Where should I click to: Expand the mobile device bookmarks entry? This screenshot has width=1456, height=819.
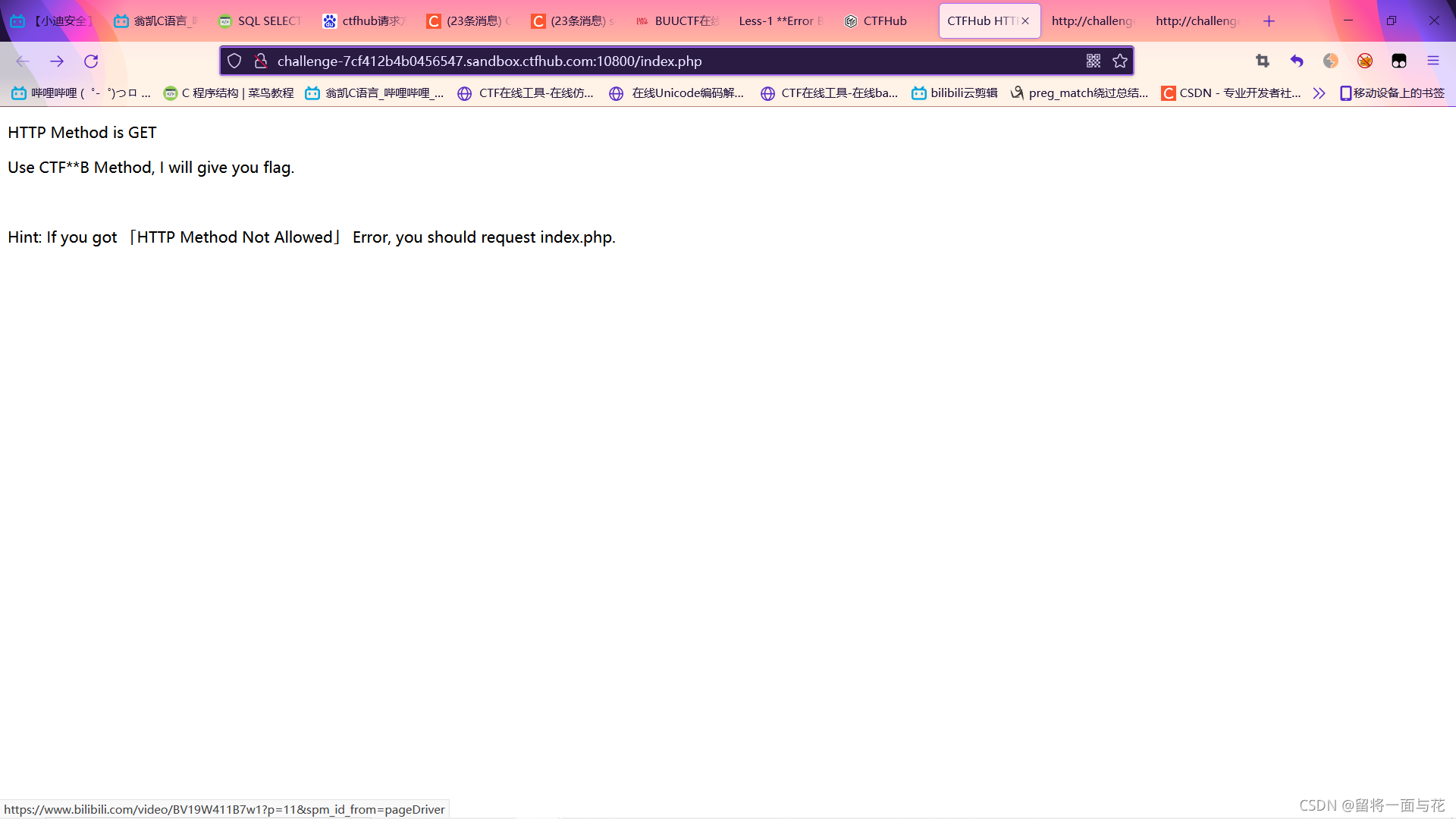pos(1392,93)
